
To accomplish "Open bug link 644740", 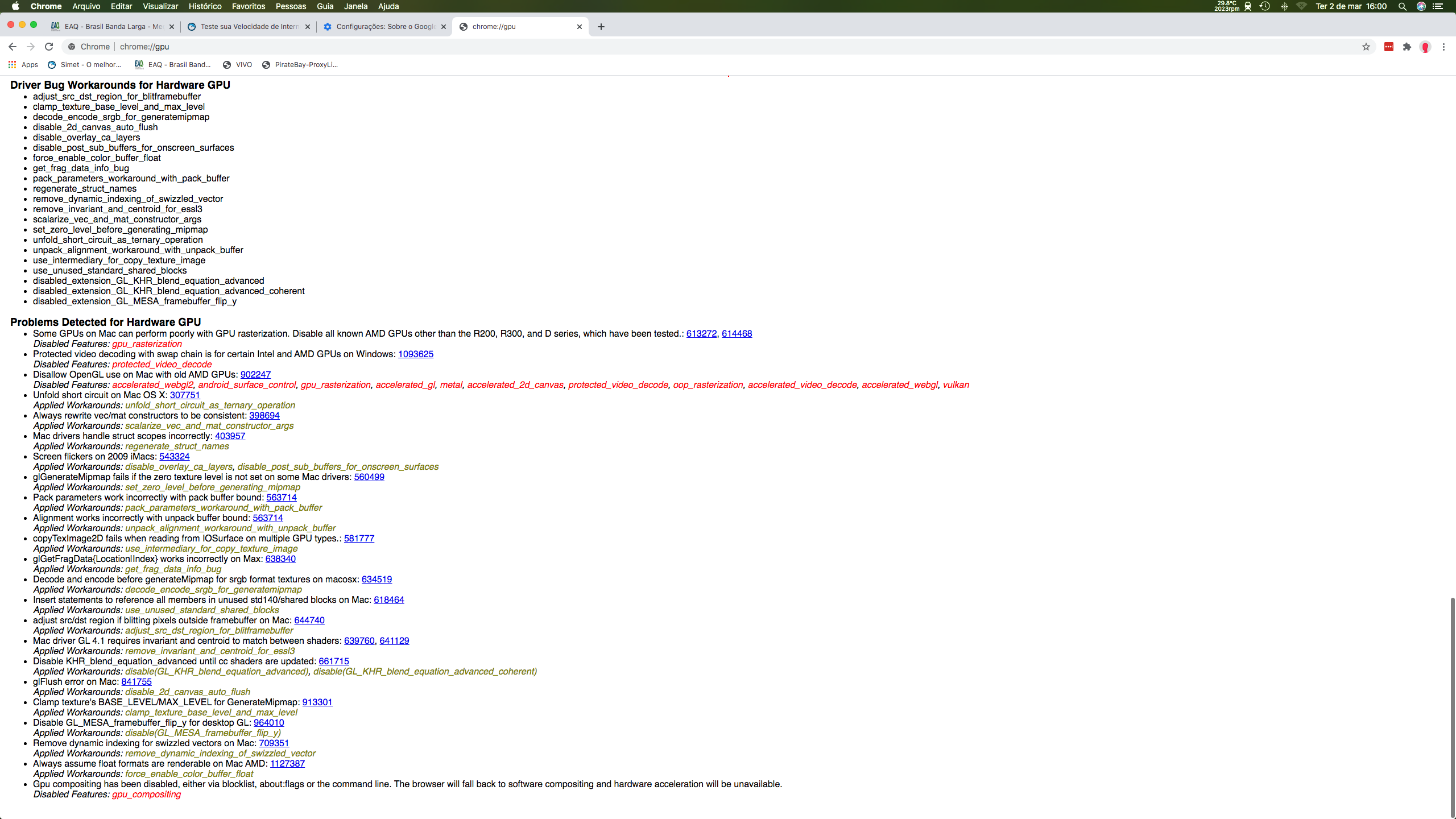I will pyautogui.click(x=309, y=621).
